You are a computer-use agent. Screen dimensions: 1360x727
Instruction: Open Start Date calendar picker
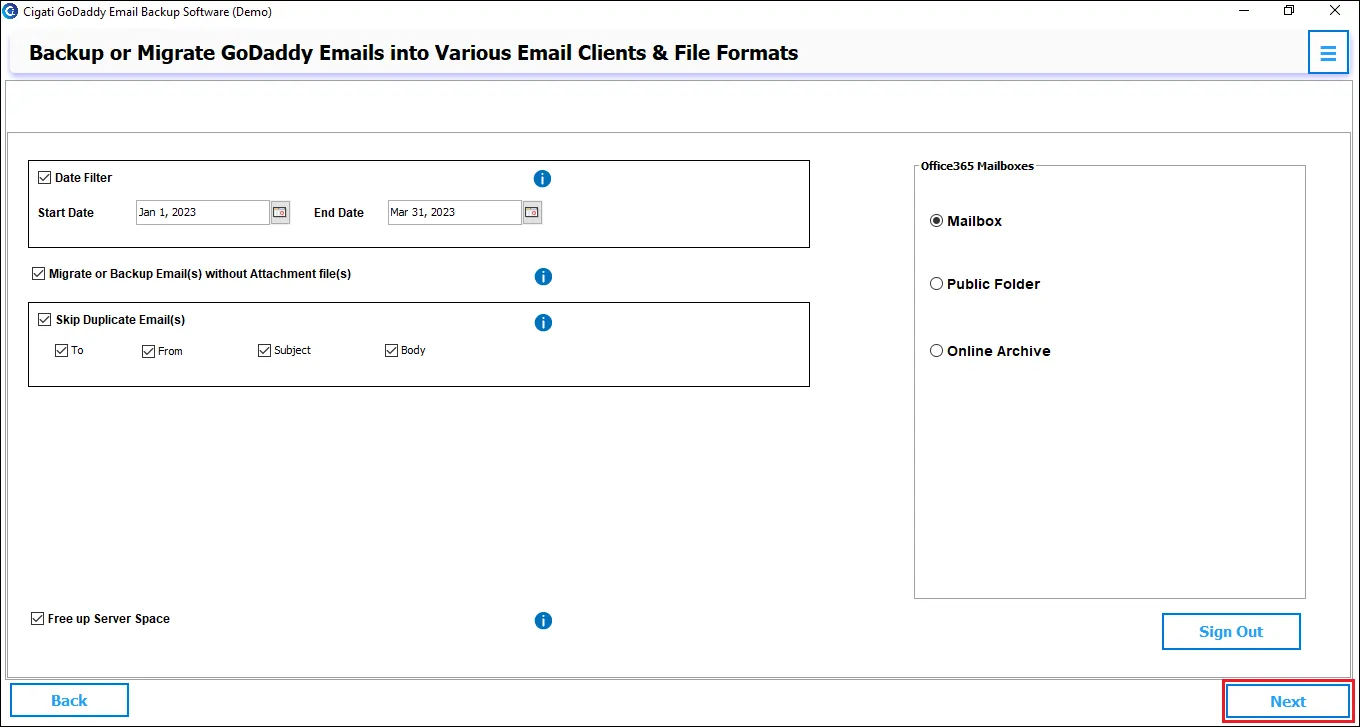[280, 212]
